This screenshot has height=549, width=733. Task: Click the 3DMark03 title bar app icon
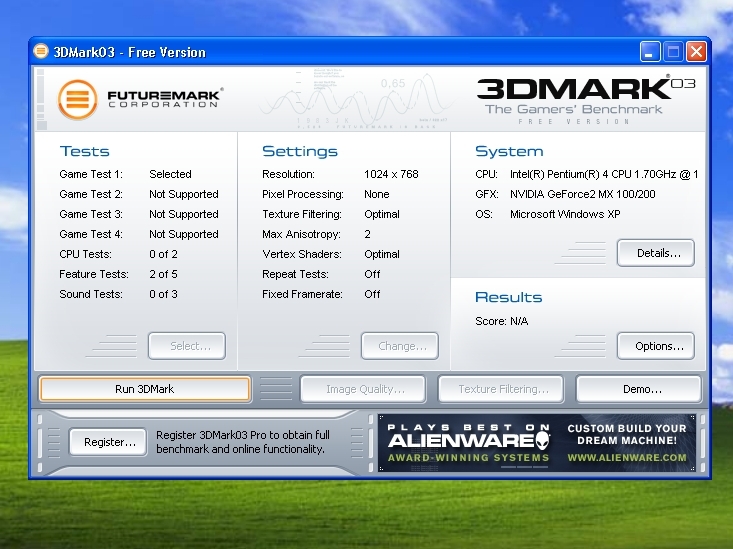[x=41, y=51]
